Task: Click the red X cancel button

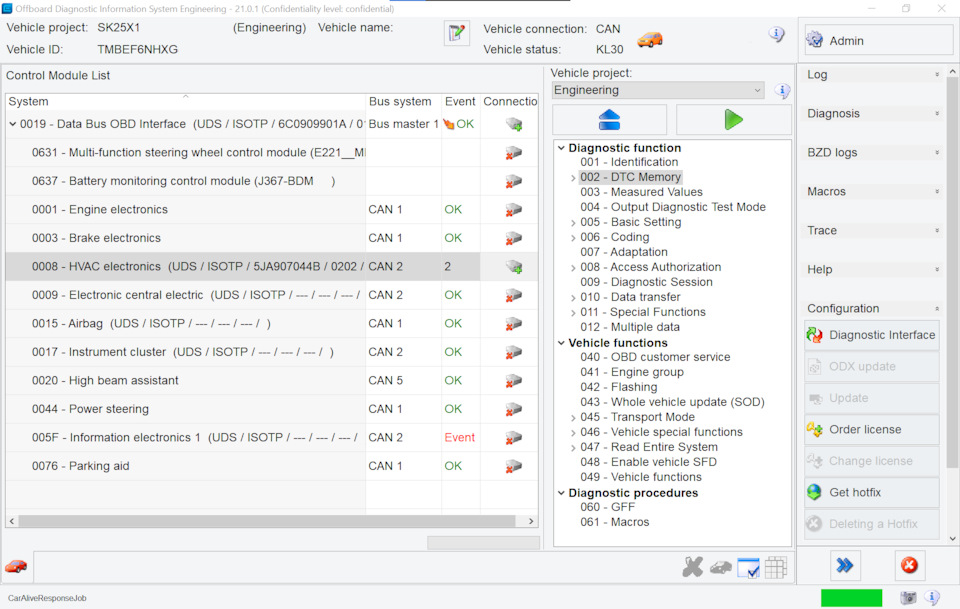Action: coord(909,566)
